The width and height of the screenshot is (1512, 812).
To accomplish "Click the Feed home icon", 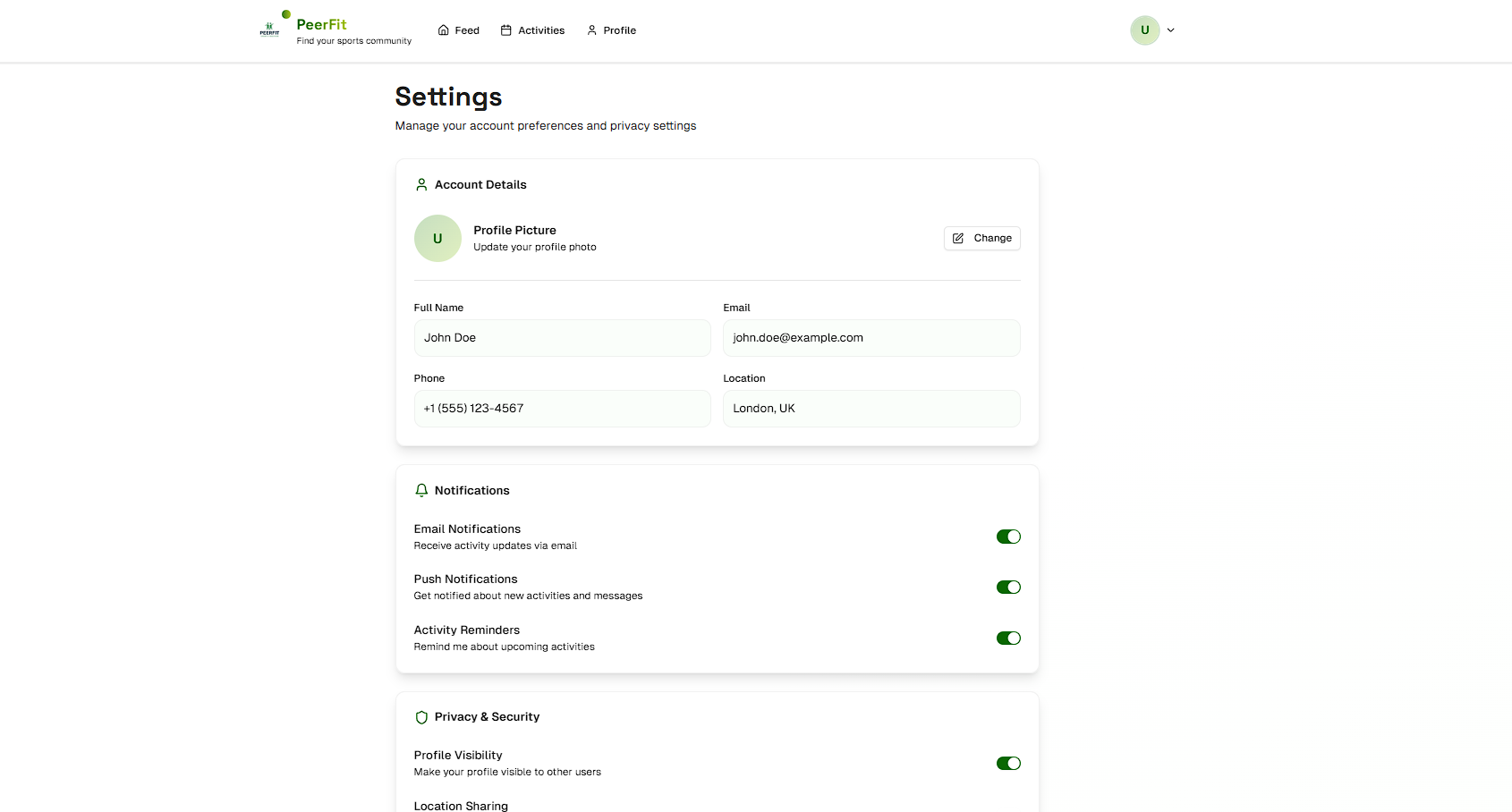I will 443,30.
